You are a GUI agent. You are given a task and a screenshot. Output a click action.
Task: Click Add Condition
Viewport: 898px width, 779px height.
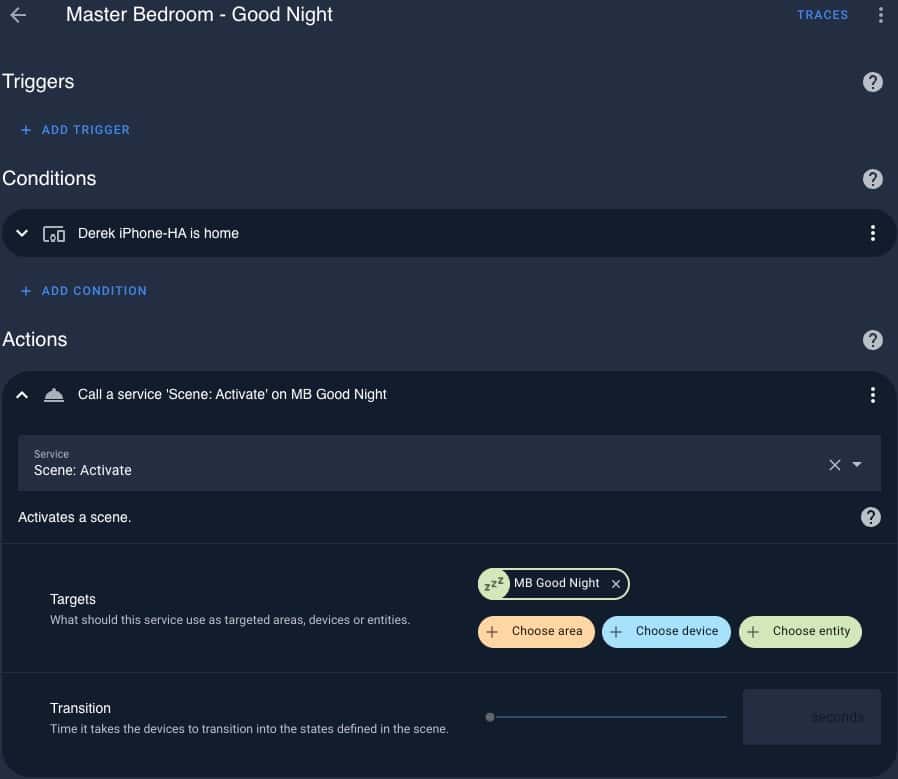pos(84,291)
